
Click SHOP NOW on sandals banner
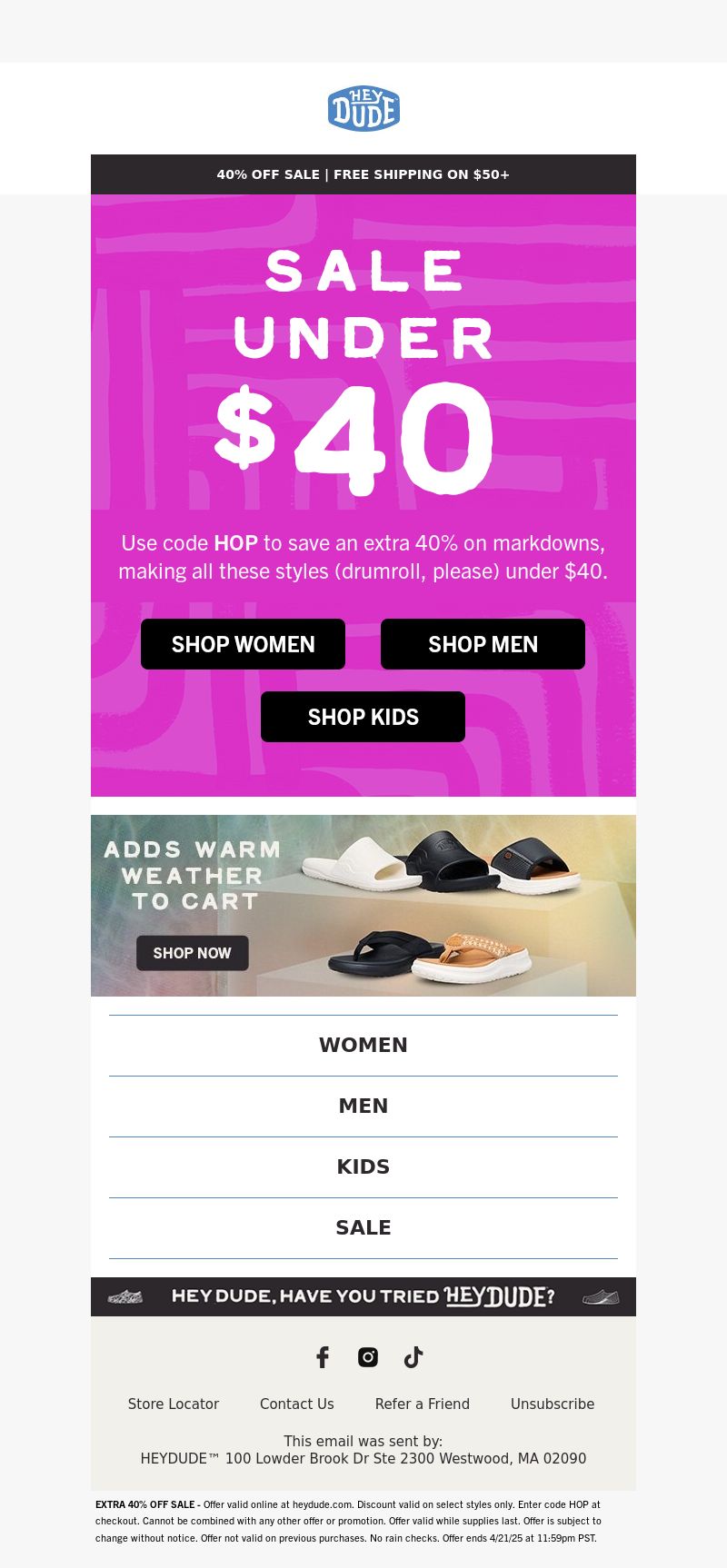[193, 953]
